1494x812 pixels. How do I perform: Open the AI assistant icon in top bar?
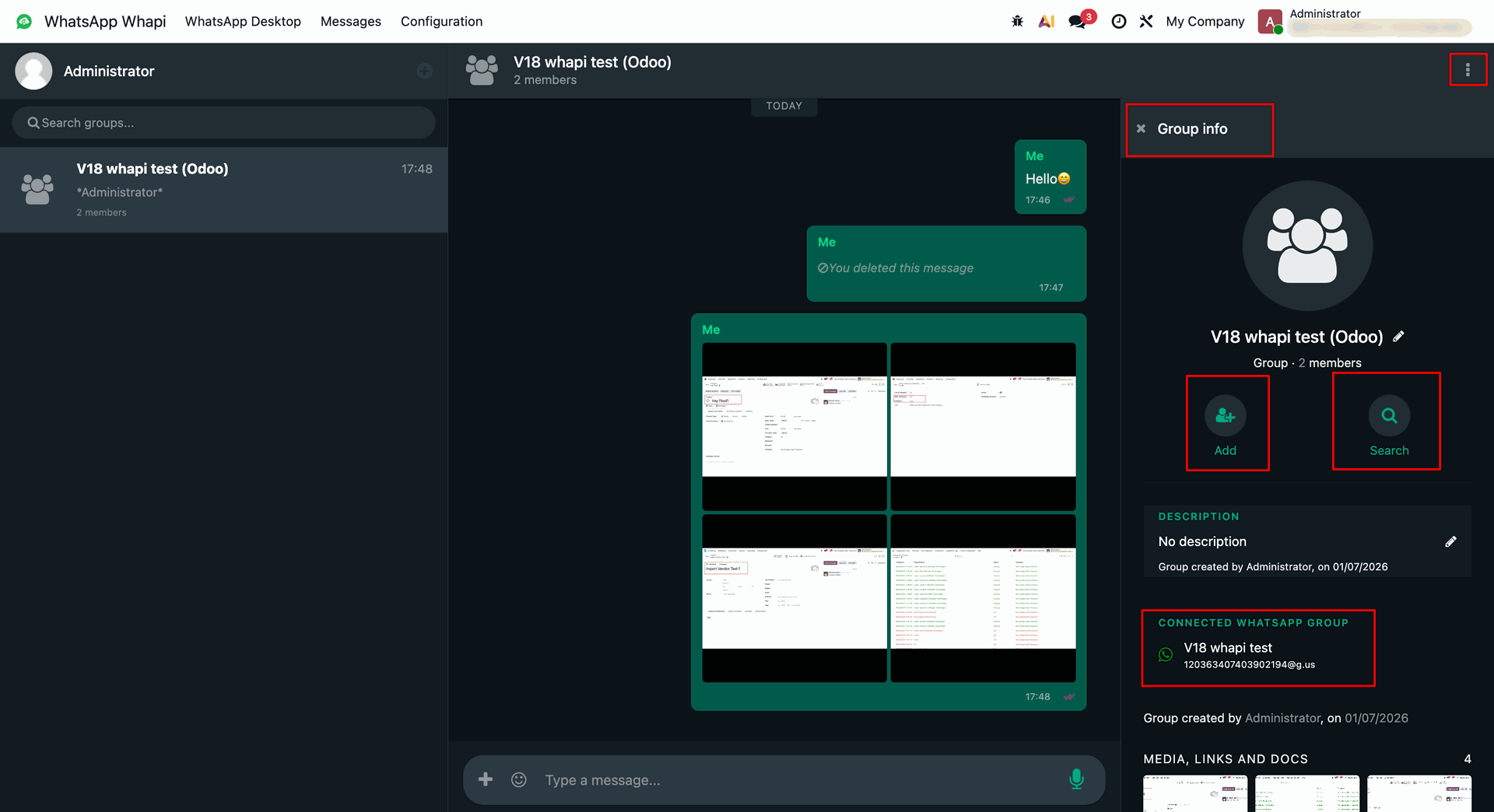coord(1047,21)
